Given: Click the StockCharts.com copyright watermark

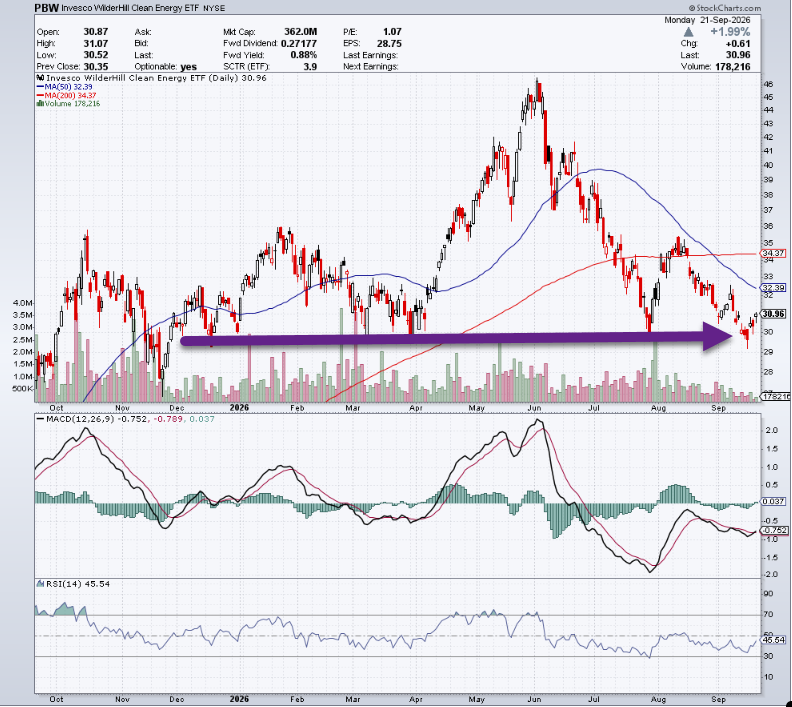Looking at the screenshot, I should coord(725,8).
